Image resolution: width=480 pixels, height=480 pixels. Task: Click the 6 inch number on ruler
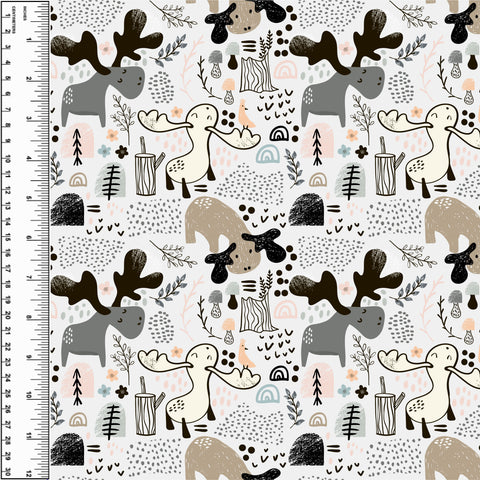(x=29, y=238)
